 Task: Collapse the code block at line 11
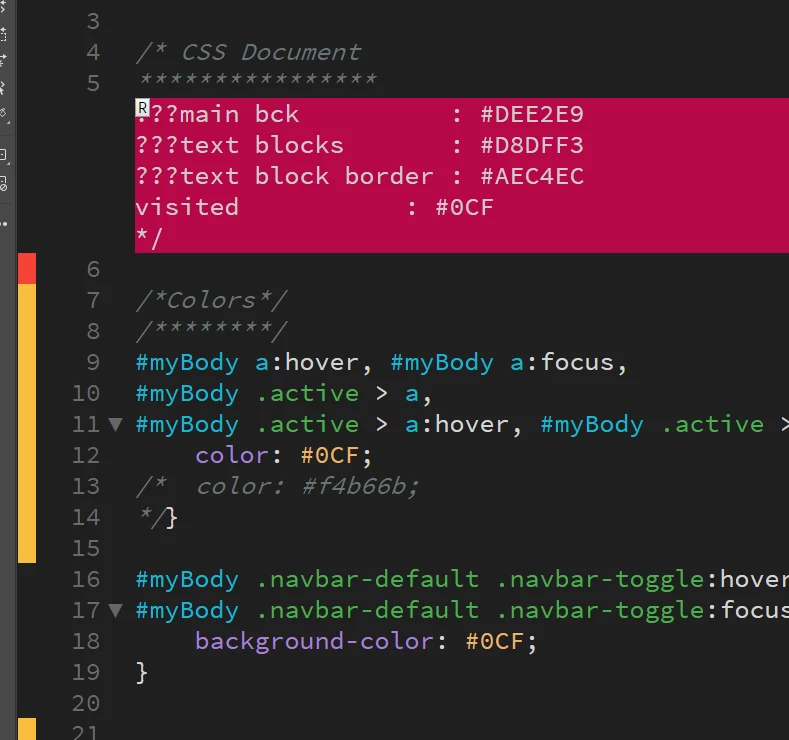116,425
